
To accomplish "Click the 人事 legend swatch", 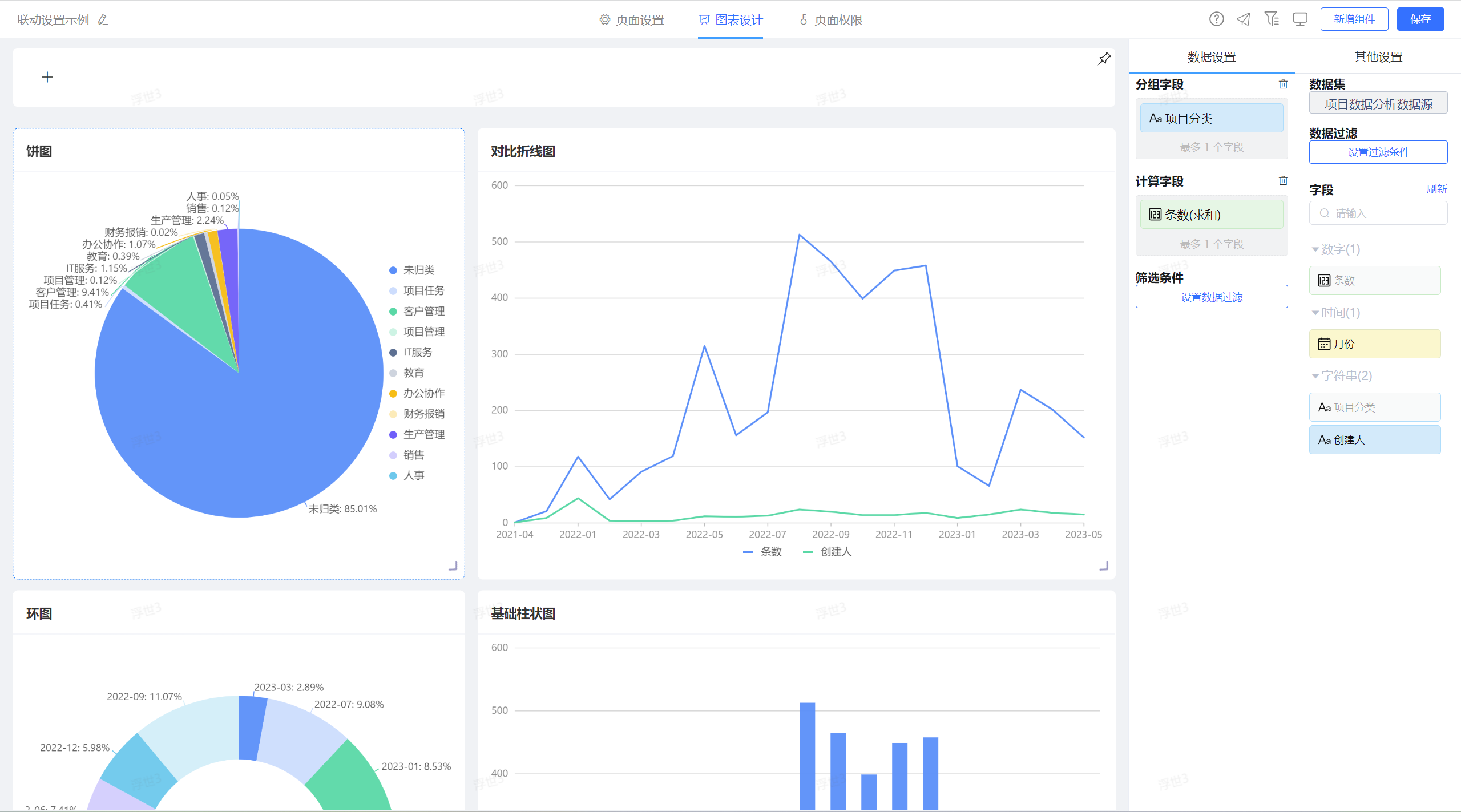I will [x=393, y=476].
